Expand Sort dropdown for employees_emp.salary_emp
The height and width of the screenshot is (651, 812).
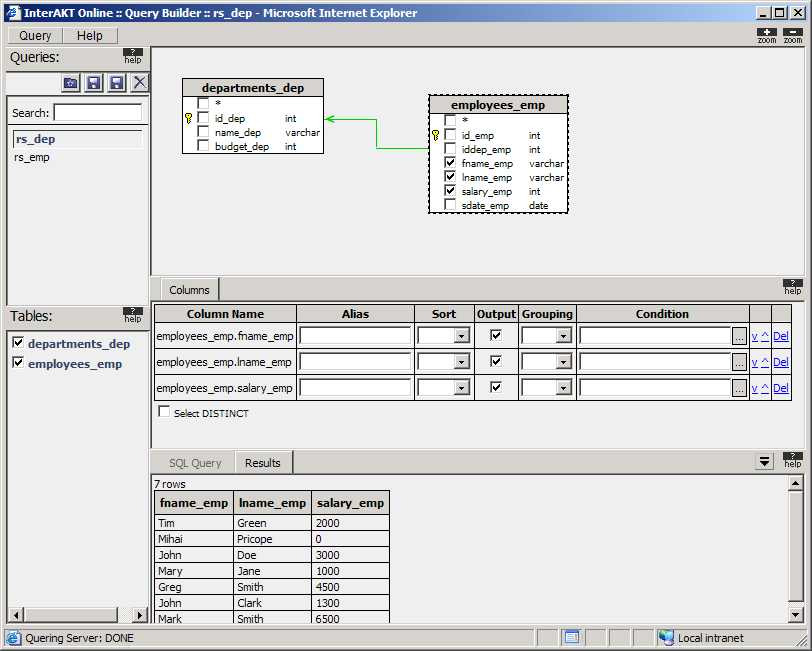tap(461, 388)
